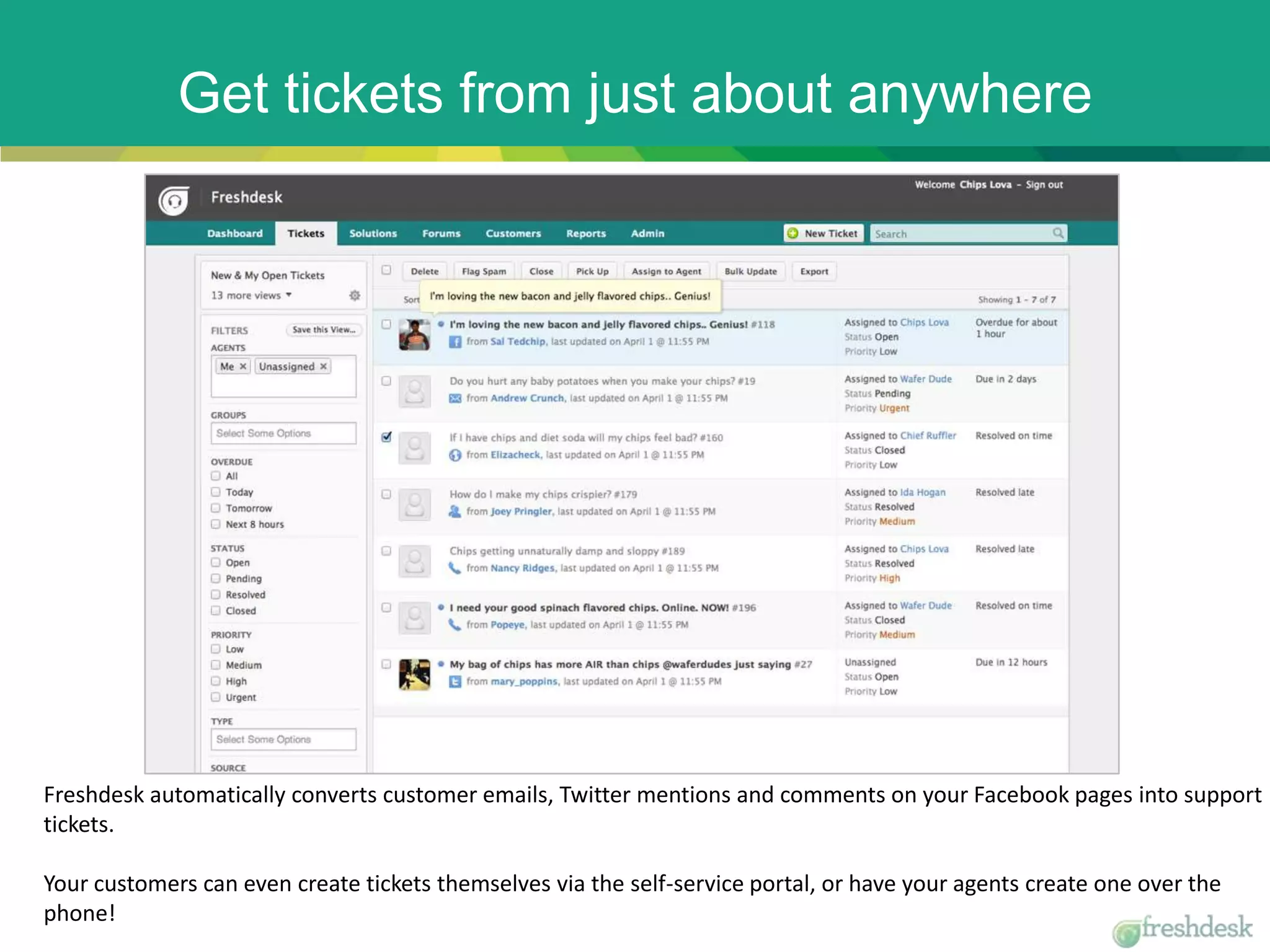Open the Groups Select Some Options box
Screen dimensions: 1270x952
point(283,433)
